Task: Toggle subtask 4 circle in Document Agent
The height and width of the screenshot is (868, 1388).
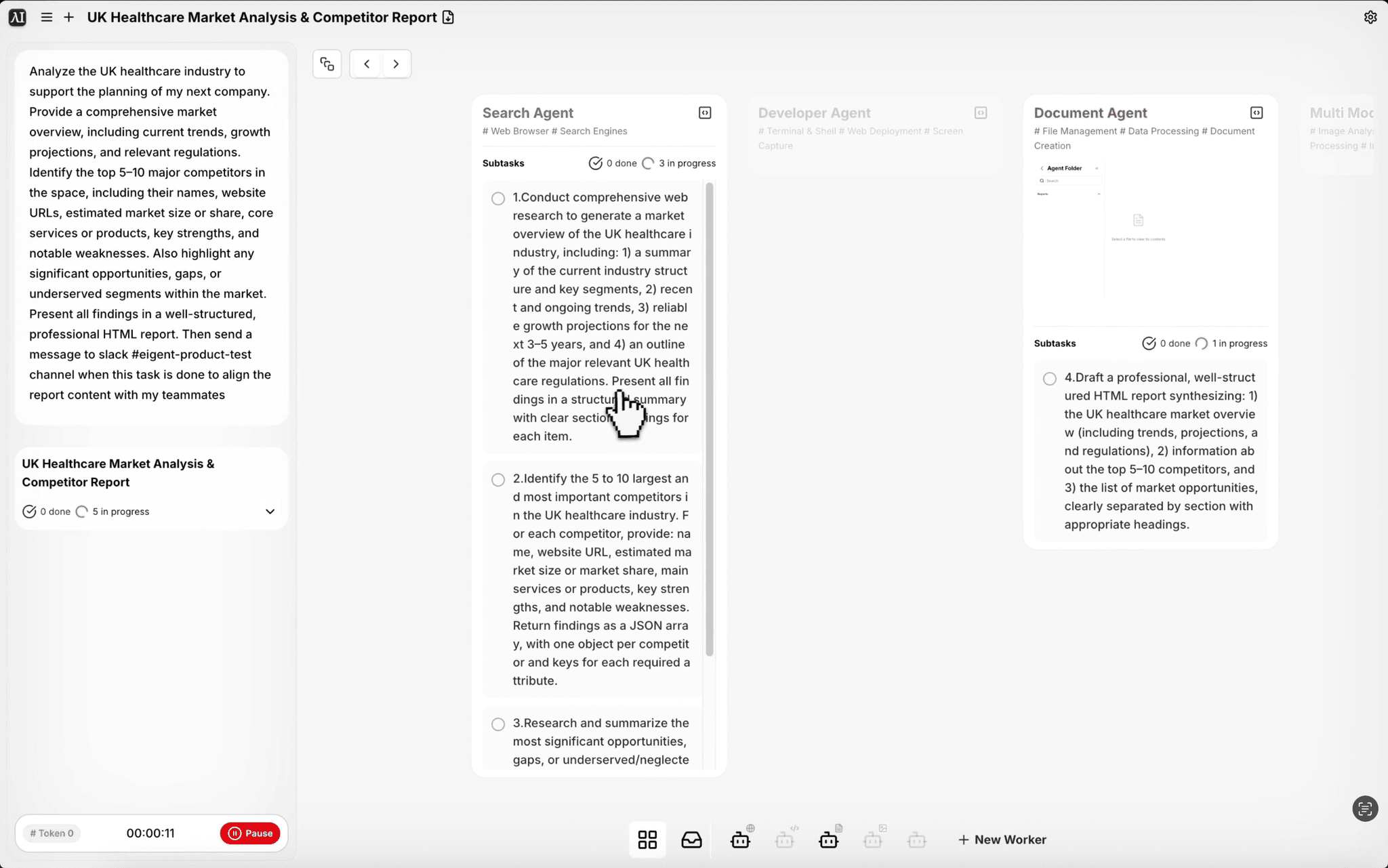Action: point(1049,379)
